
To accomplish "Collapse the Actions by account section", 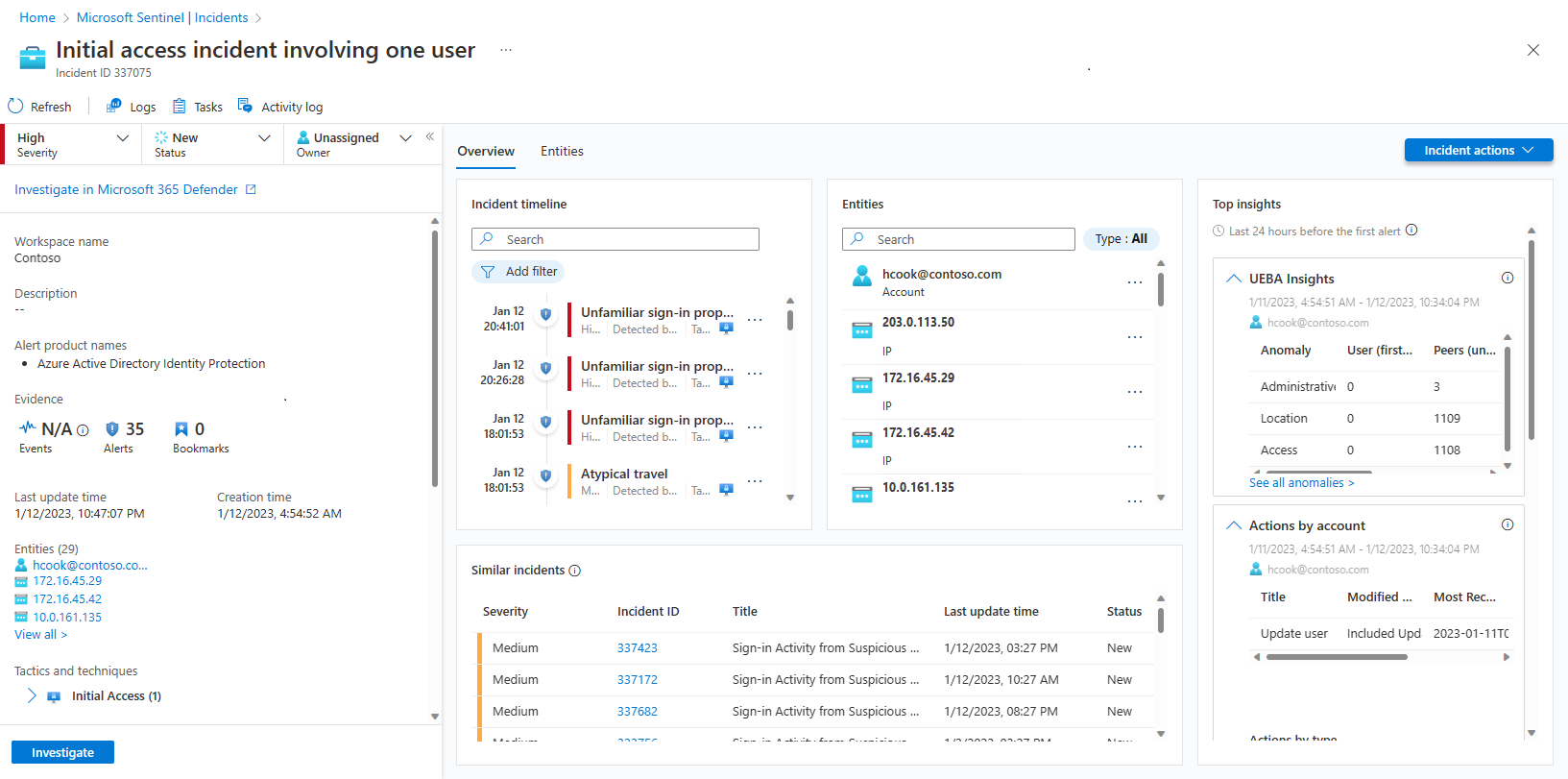I will pyautogui.click(x=1234, y=525).
